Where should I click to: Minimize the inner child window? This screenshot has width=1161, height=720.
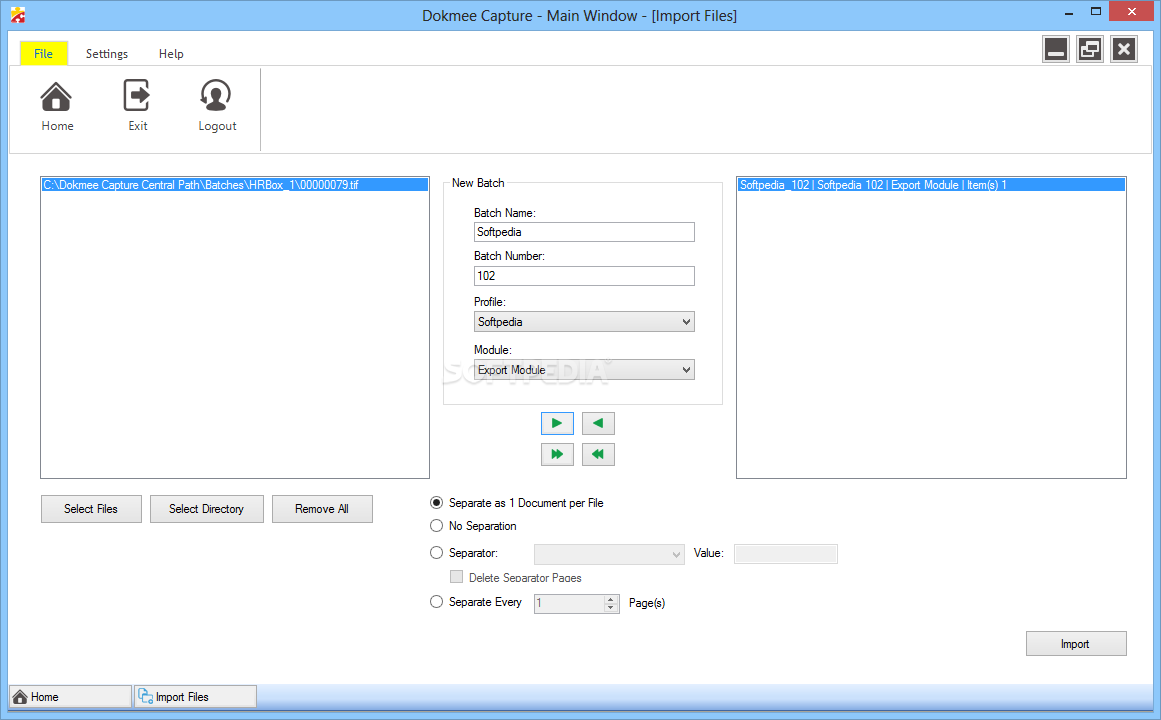tap(1056, 50)
